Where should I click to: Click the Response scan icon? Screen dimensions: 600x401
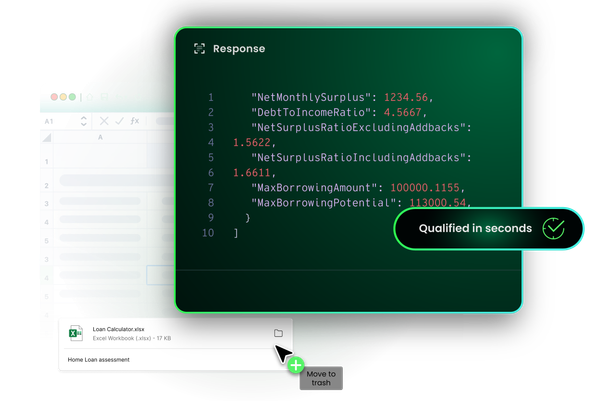(199, 49)
